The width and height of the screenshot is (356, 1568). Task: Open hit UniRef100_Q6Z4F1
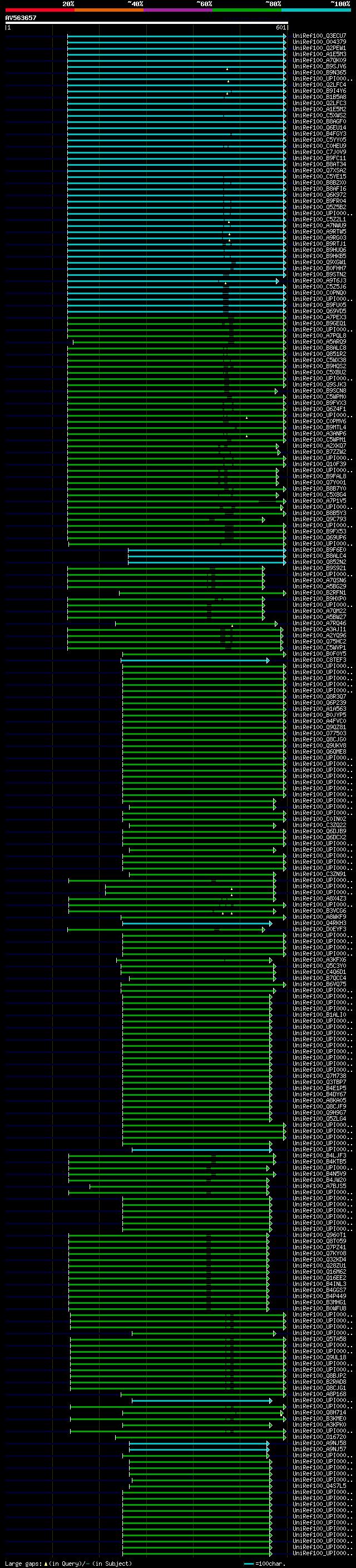tap(319, 409)
